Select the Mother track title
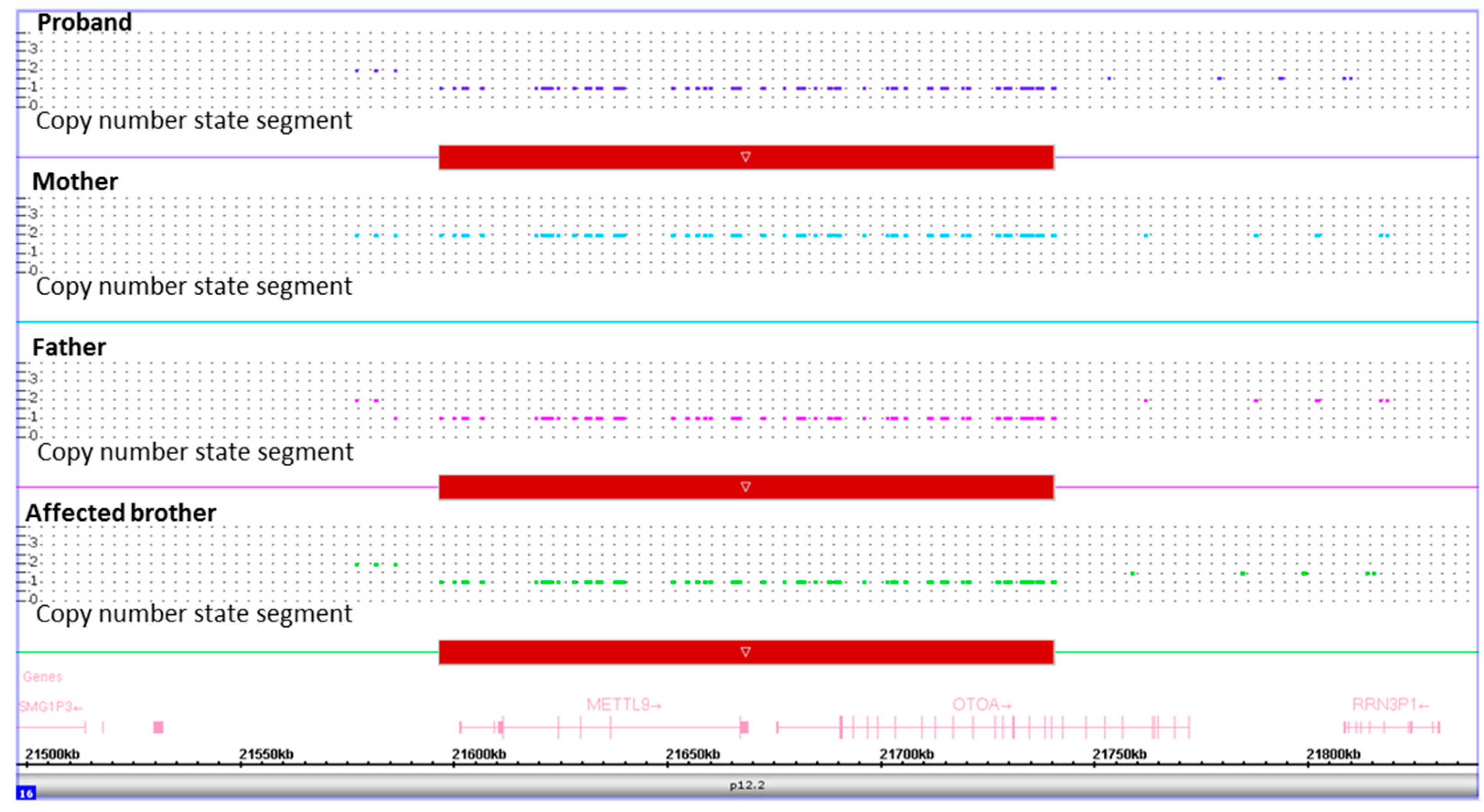This screenshot has height=812, width=1484. pyautogui.click(x=75, y=181)
